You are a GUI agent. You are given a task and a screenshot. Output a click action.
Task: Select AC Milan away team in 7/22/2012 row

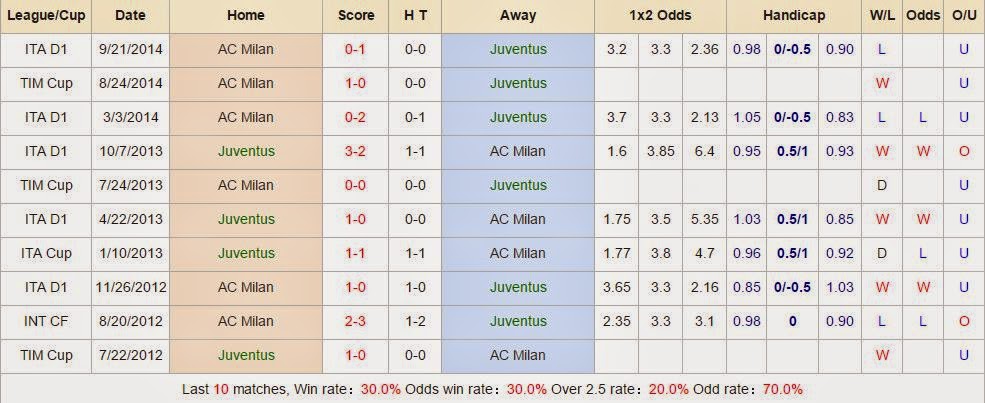[518, 356]
